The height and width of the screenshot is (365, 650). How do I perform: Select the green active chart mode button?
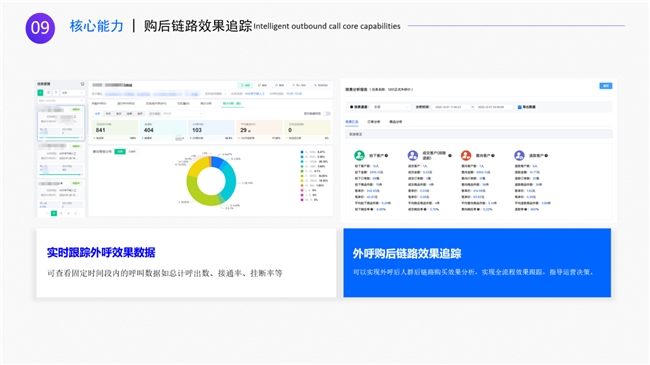(120, 151)
